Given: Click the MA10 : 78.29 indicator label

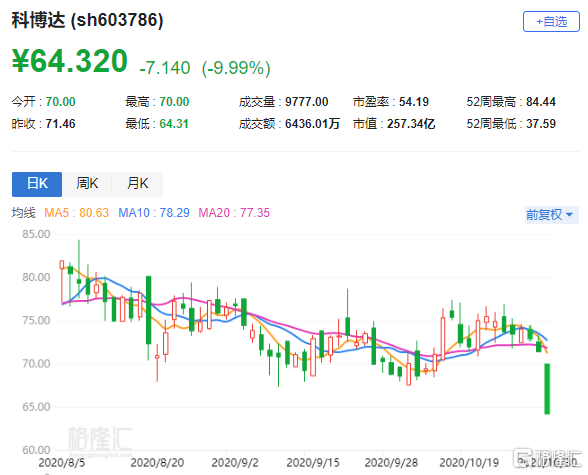Looking at the screenshot, I should point(154,213).
